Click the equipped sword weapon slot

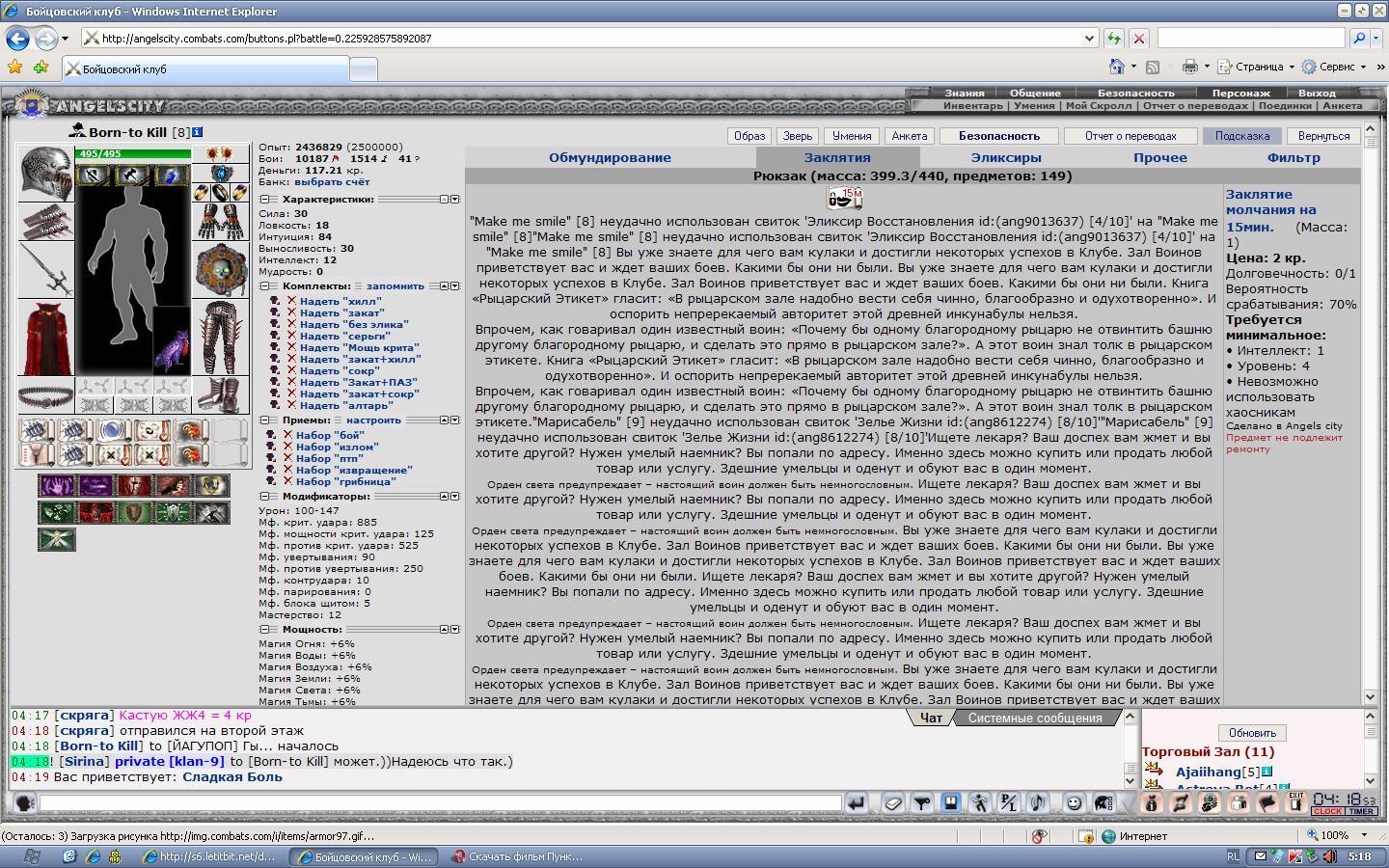[46, 271]
